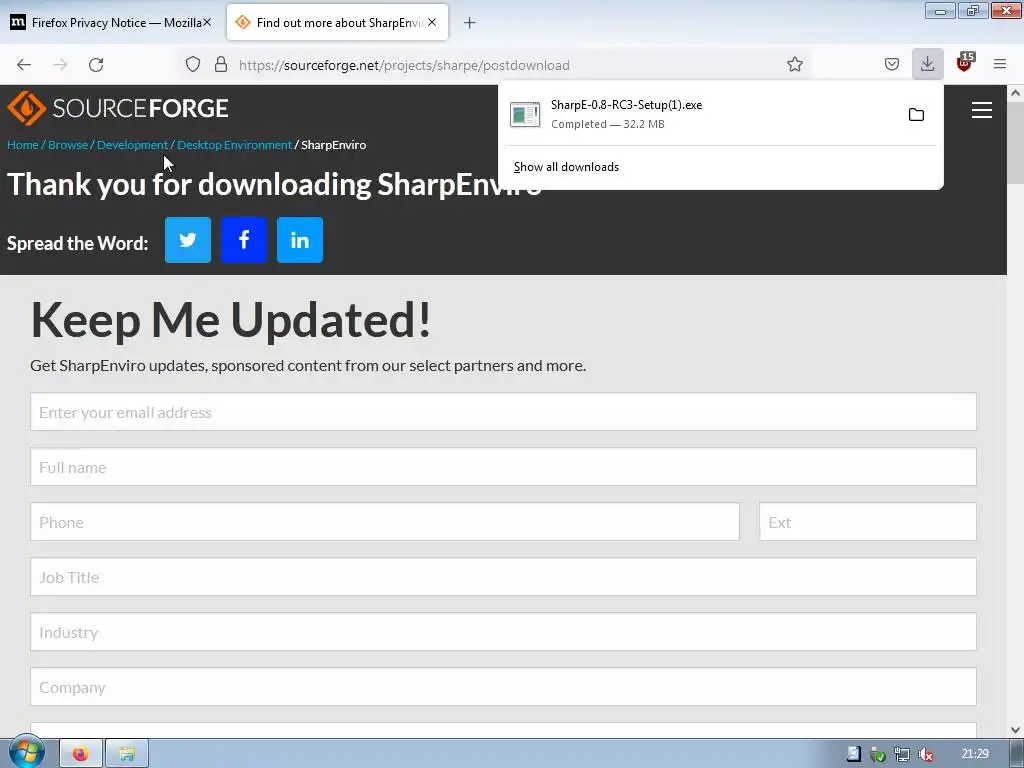Click the muted volume tray icon
Image resolution: width=1024 pixels, height=768 pixels.
(x=925, y=754)
